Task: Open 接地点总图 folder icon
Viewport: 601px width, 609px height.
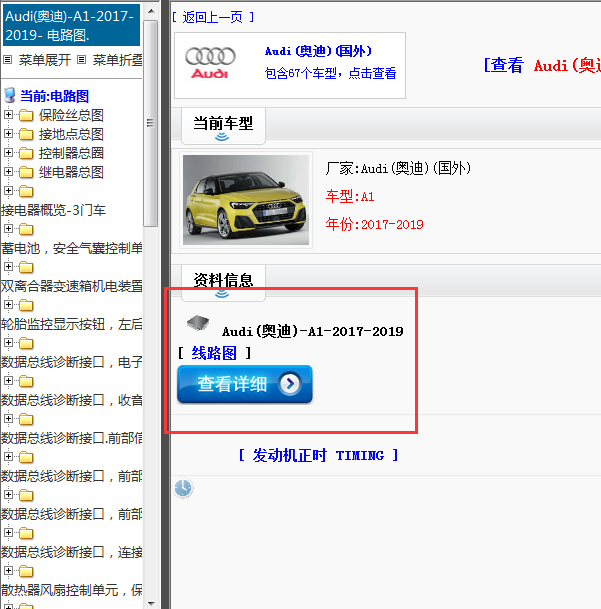Action: pos(26,134)
